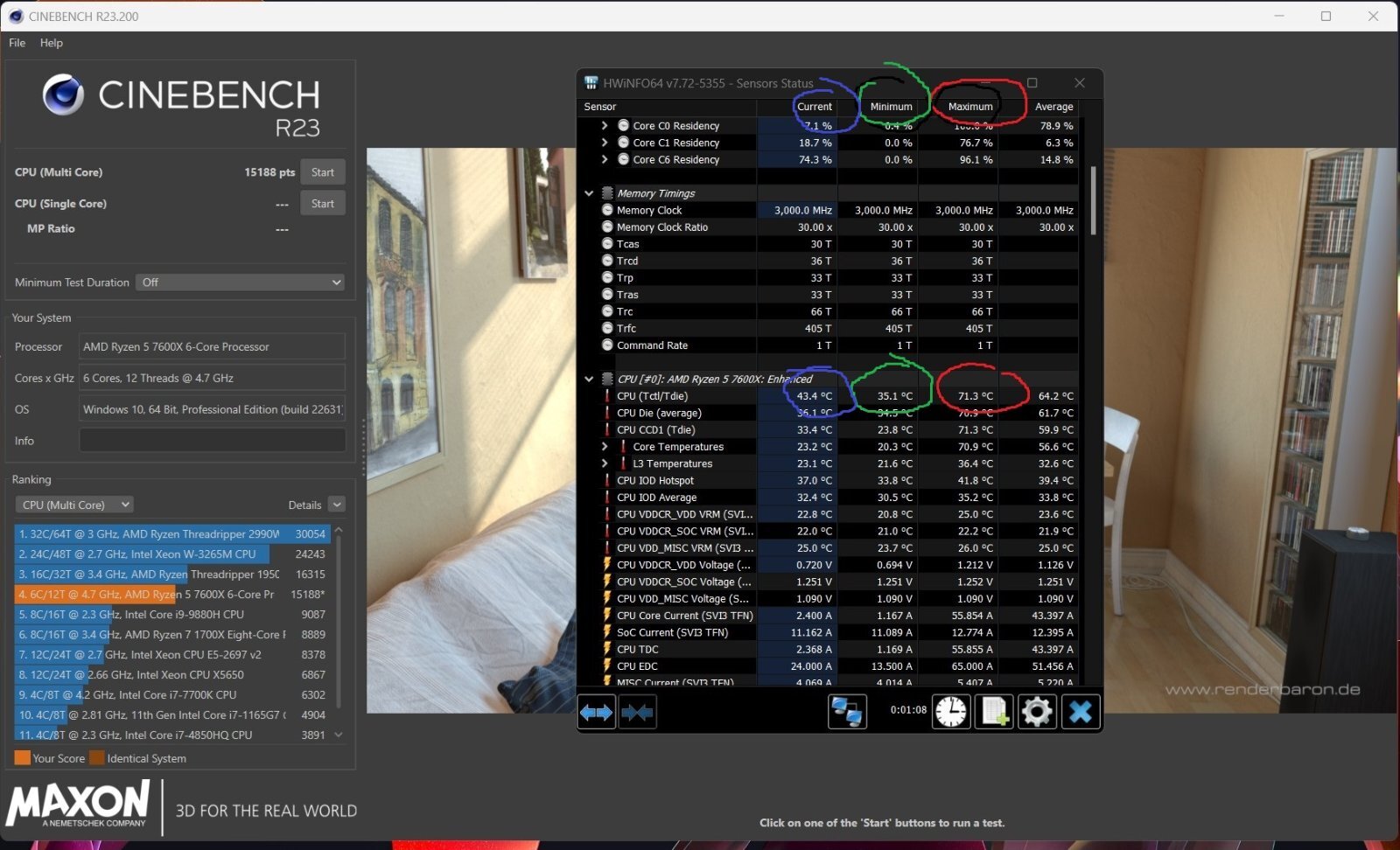Viewport: 1400px width, 850px height.
Task: Maximize the HWiNFO64 sensors window
Action: tap(1032, 83)
